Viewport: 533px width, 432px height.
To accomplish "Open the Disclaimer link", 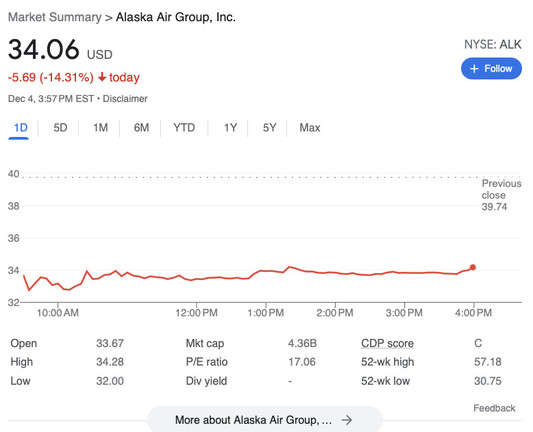I will [125, 99].
